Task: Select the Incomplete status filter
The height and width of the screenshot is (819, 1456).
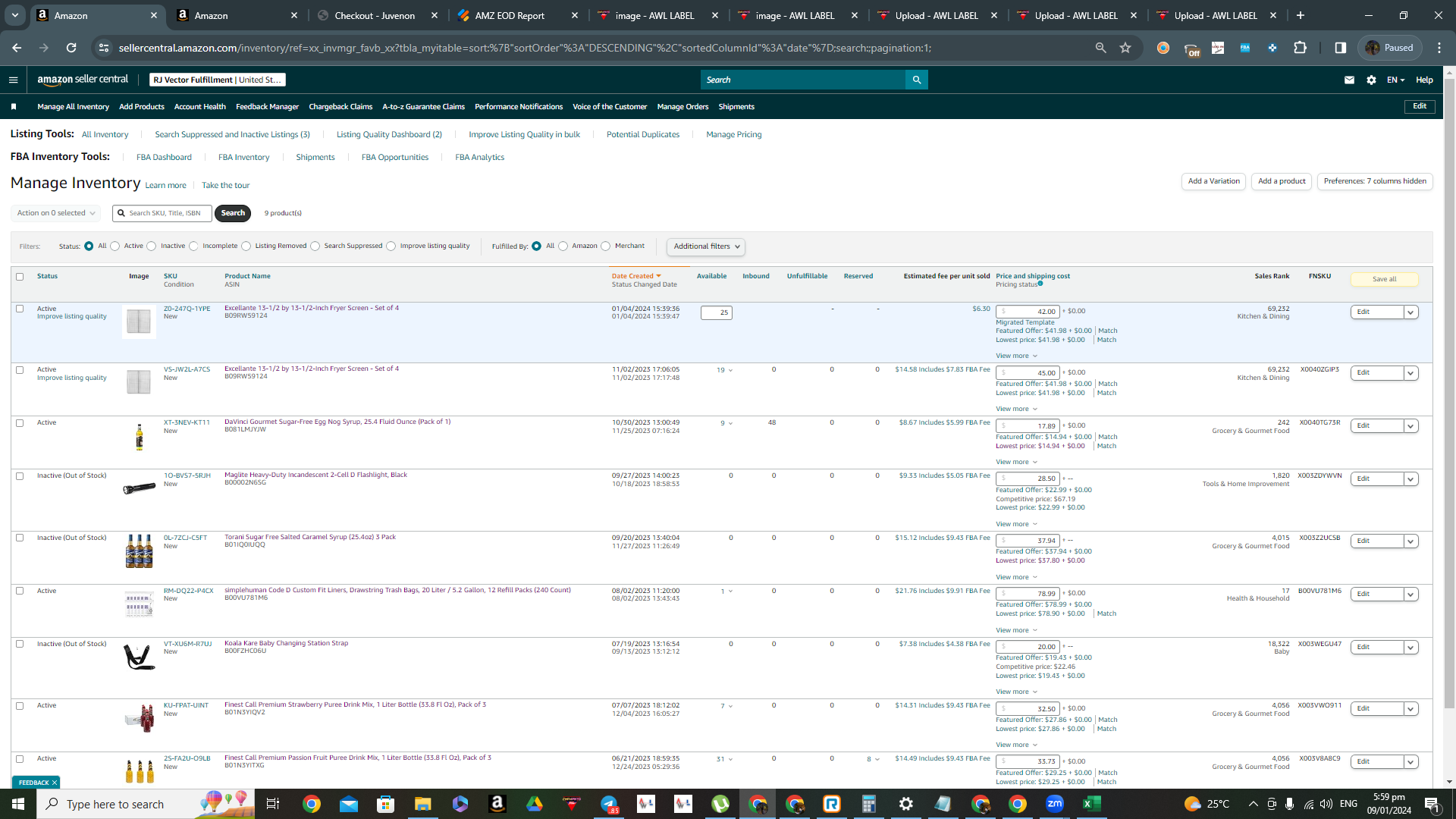Action: pos(193,246)
